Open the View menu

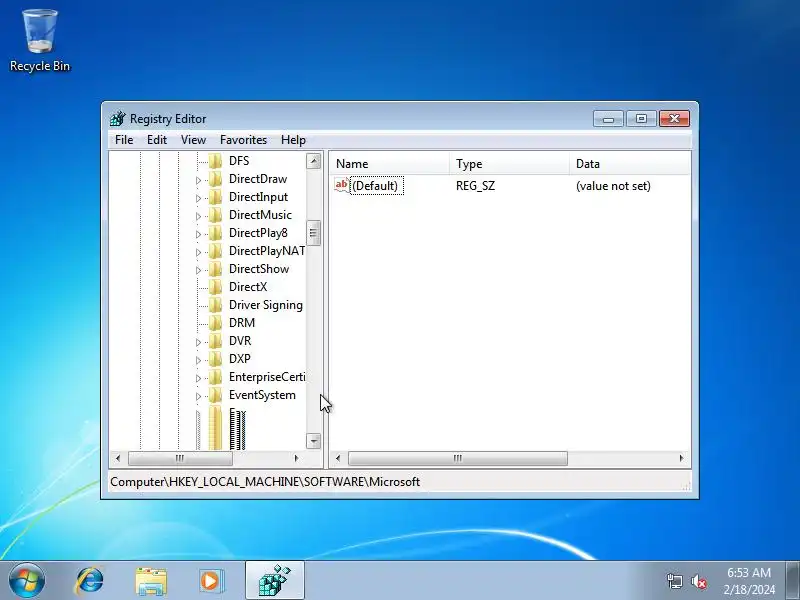point(193,140)
